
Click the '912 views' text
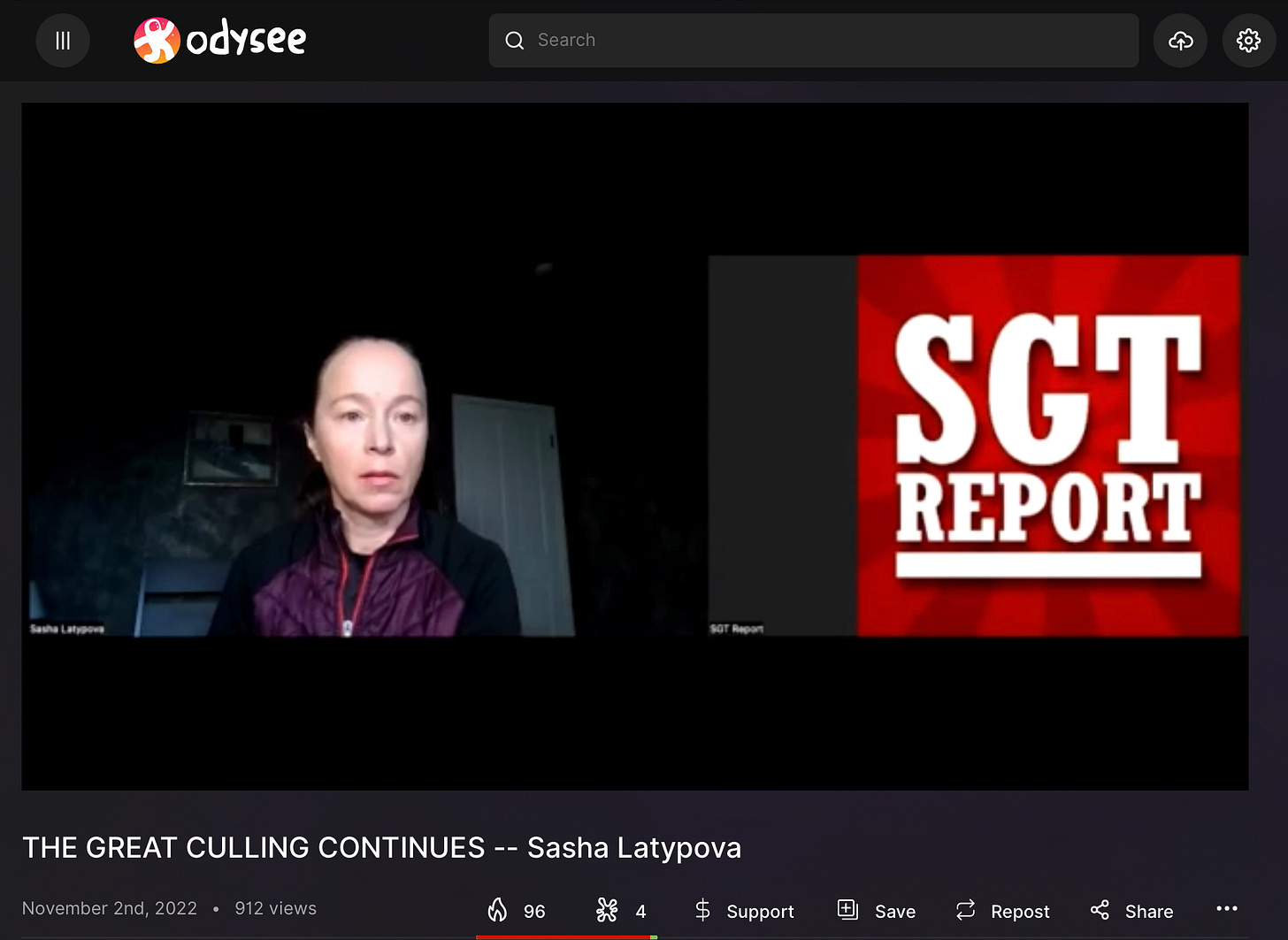275,908
